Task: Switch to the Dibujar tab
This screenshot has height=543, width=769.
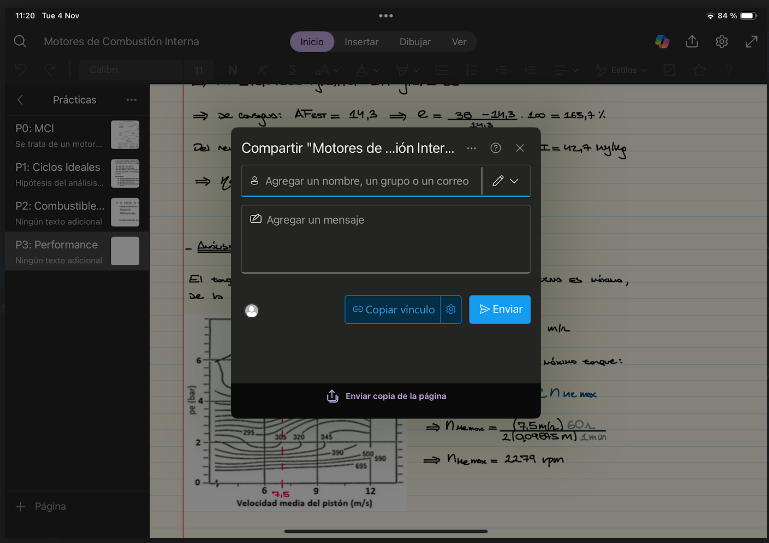Action: [x=415, y=42]
